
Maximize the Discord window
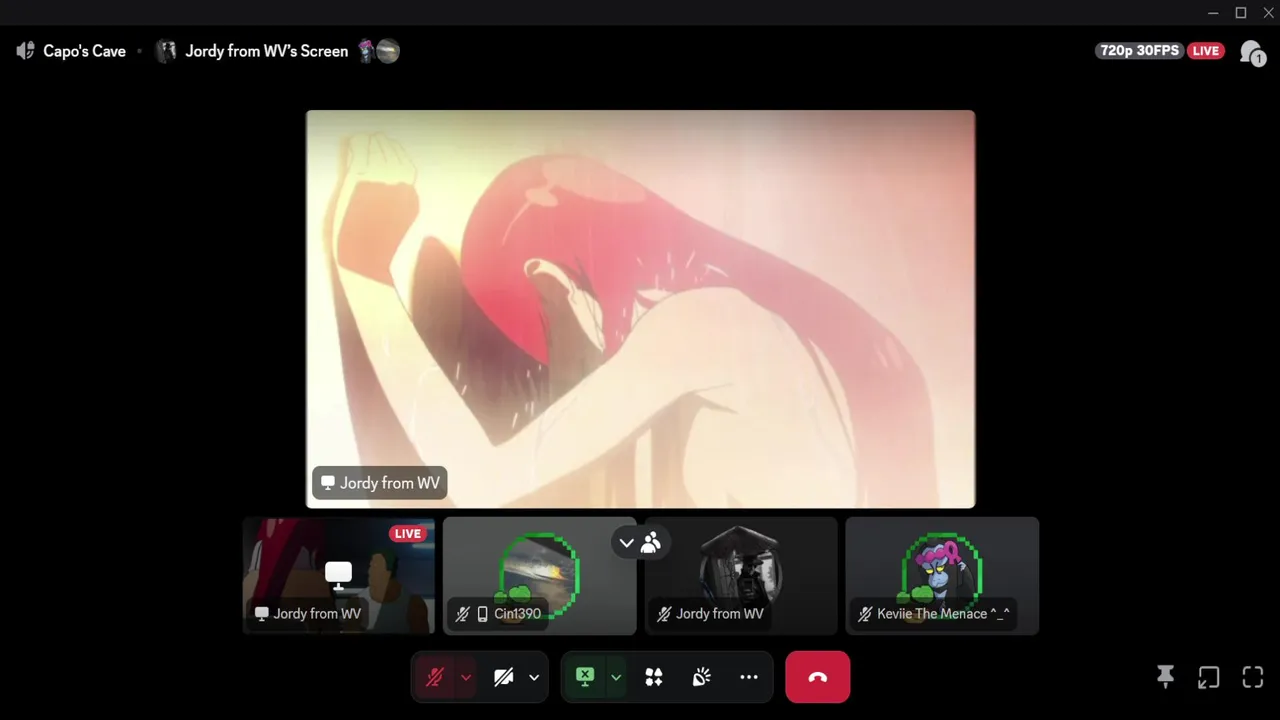coord(1241,13)
